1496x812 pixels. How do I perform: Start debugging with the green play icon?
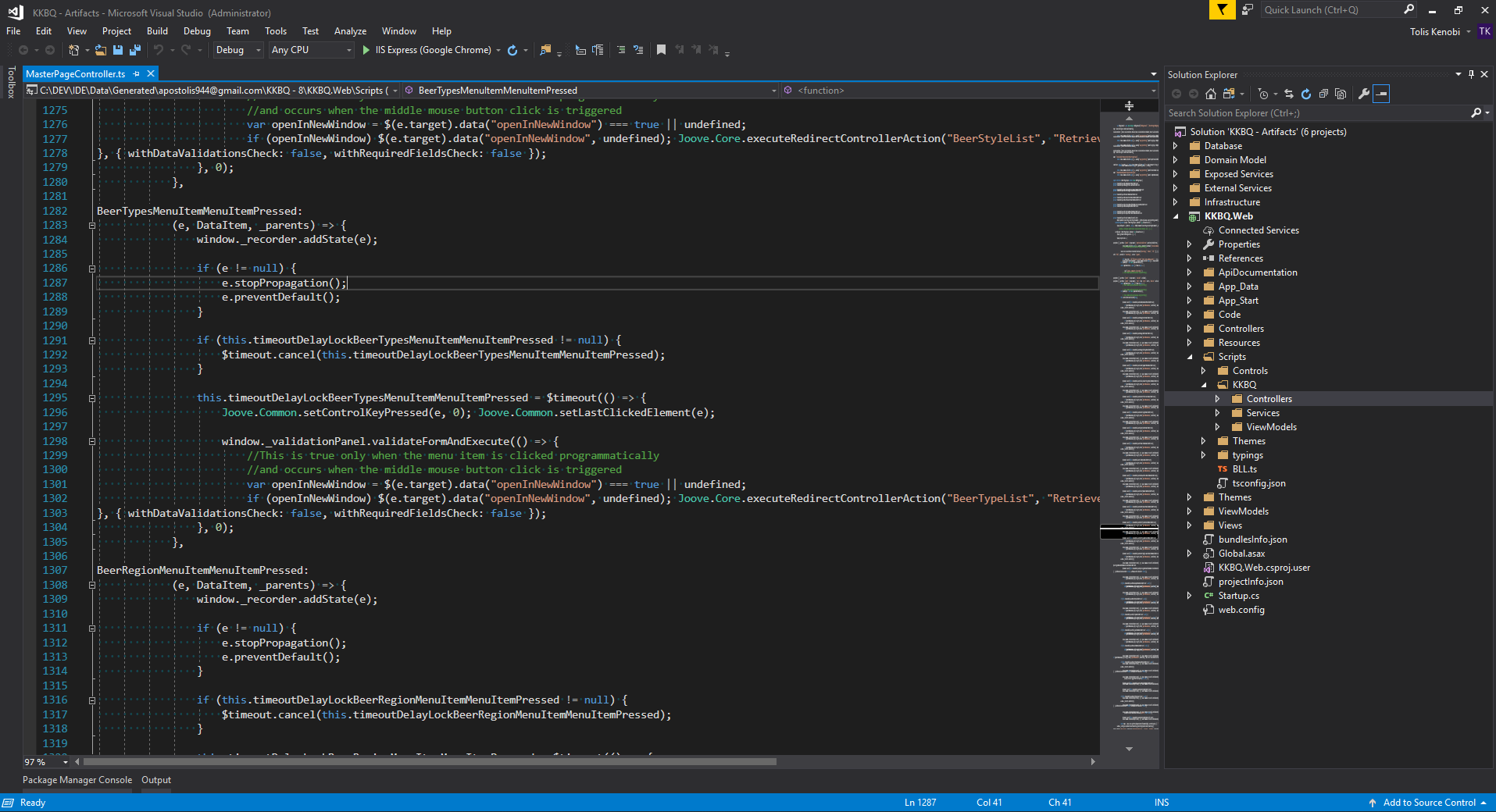pos(366,50)
